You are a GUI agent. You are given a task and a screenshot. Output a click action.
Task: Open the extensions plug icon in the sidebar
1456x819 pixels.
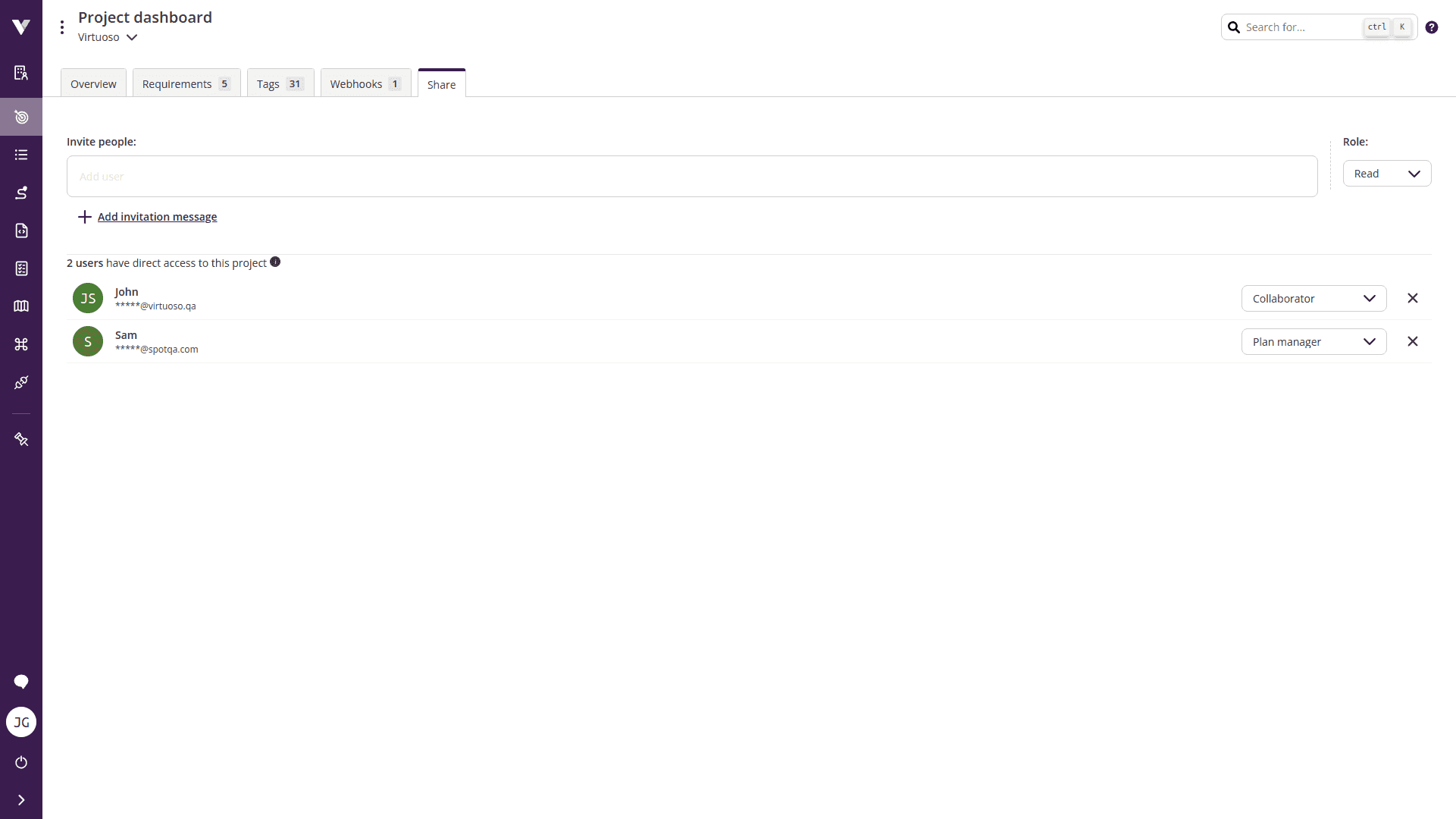click(x=21, y=383)
